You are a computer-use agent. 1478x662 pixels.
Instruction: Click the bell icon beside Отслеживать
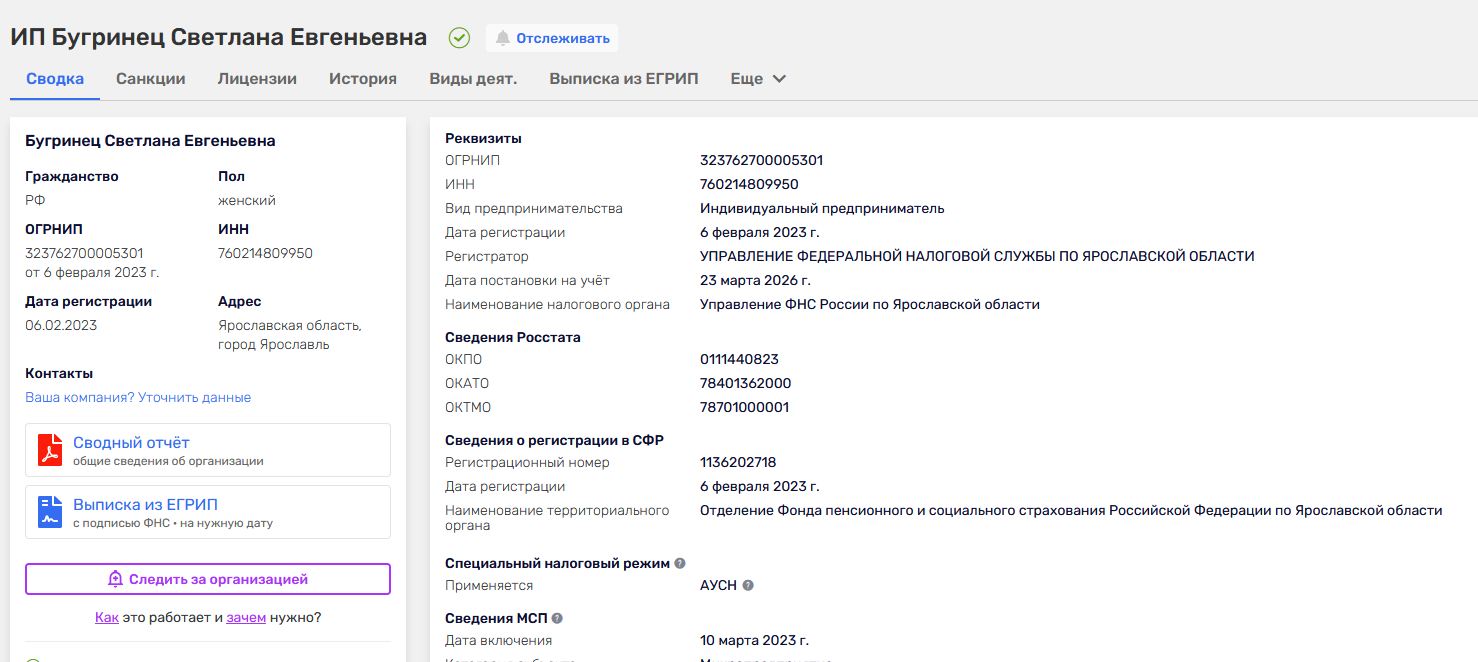point(502,38)
